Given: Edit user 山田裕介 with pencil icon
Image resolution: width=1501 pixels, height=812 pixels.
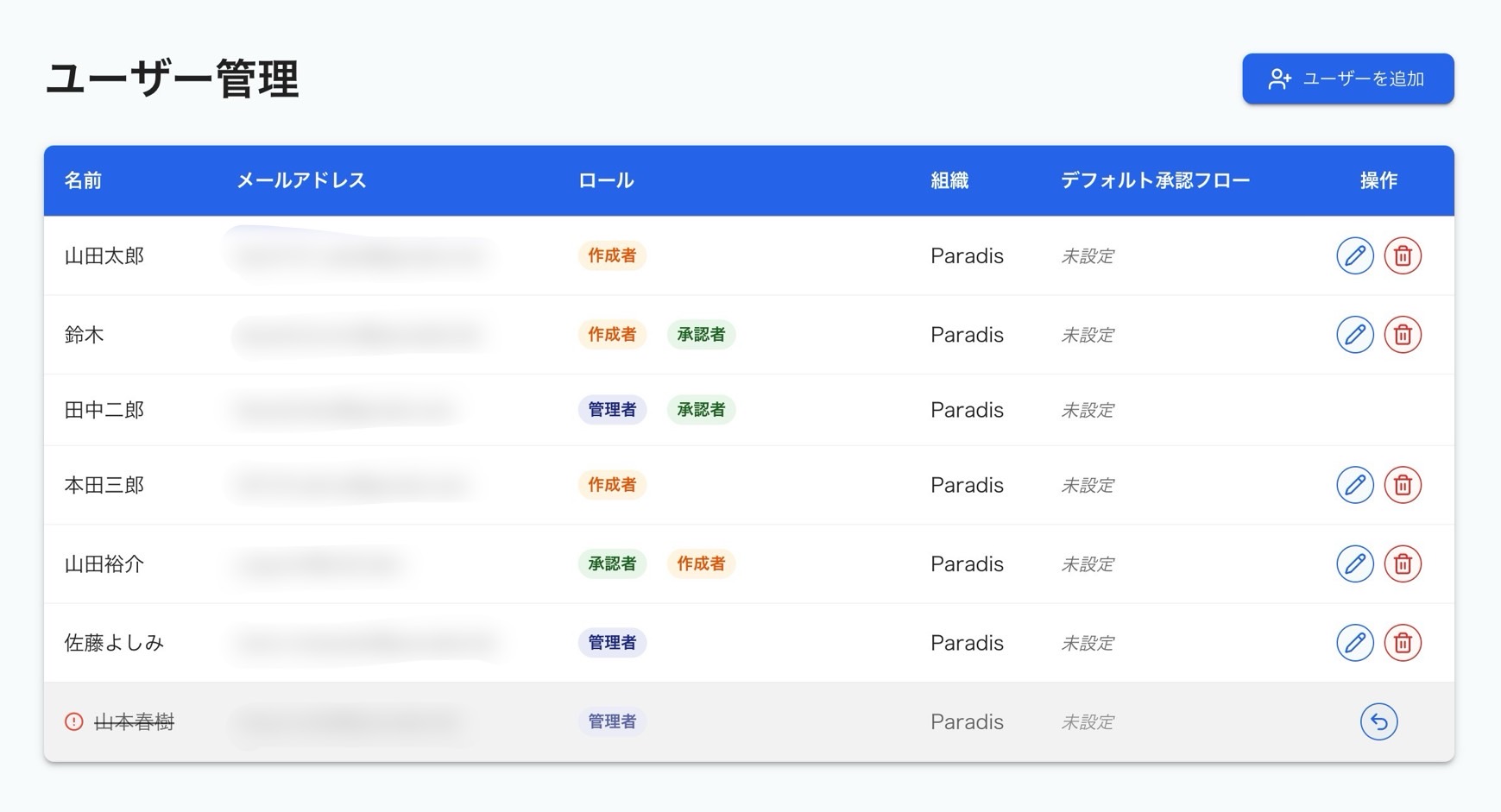Looking at the screenshot, I should 1354,563.
